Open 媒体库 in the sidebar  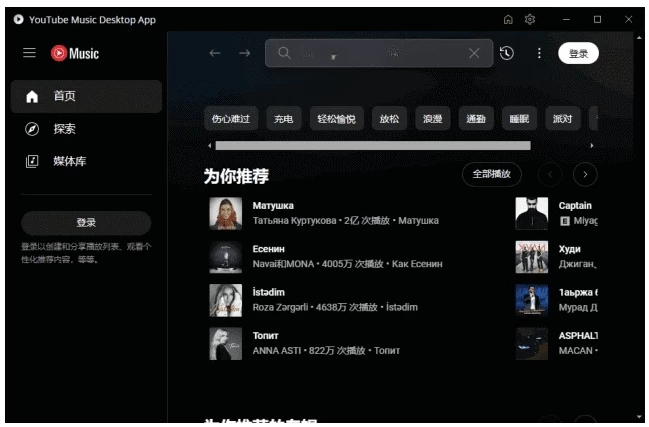click(85, 161)
